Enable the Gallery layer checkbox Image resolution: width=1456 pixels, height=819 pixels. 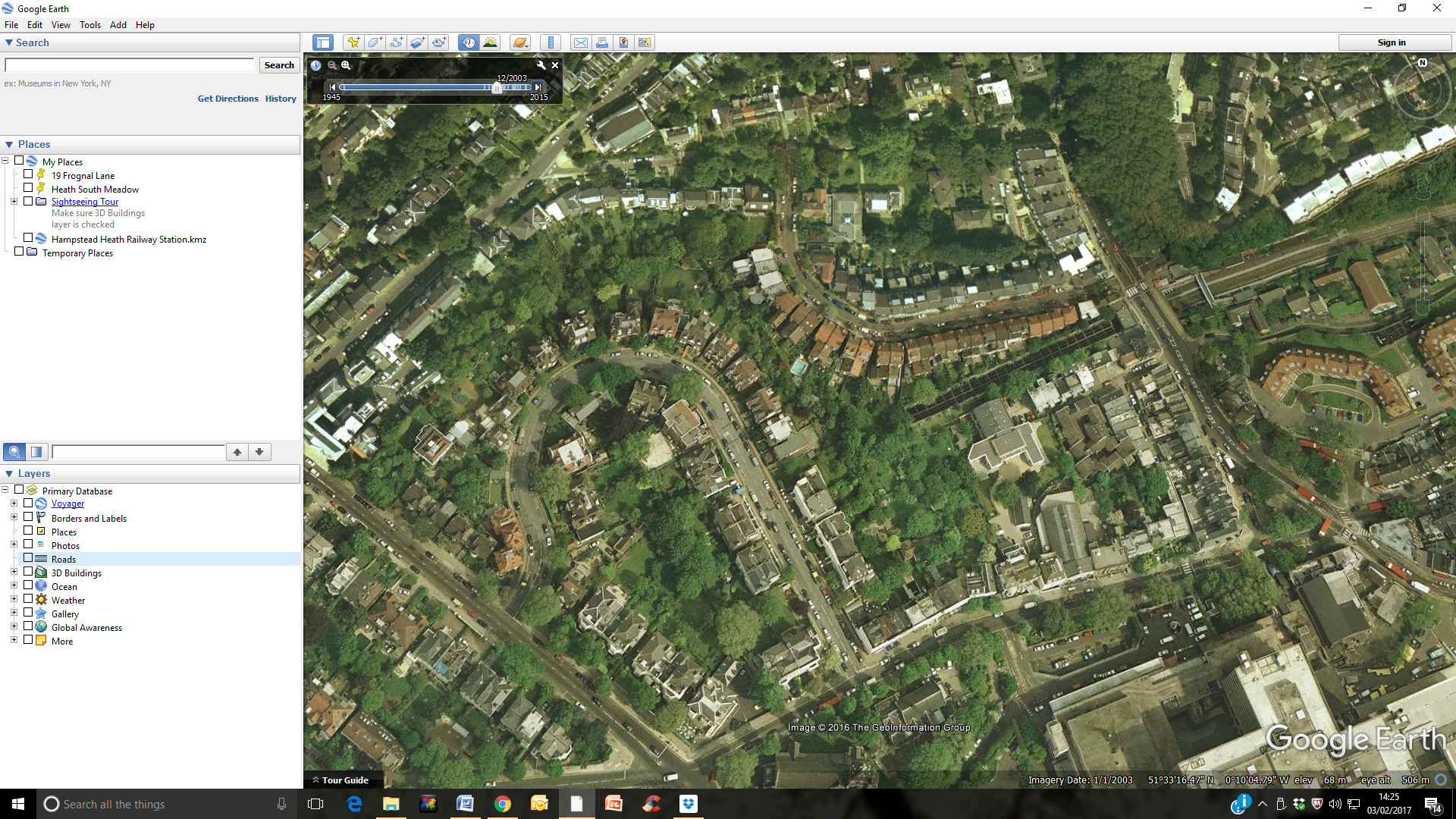[28, 613]
